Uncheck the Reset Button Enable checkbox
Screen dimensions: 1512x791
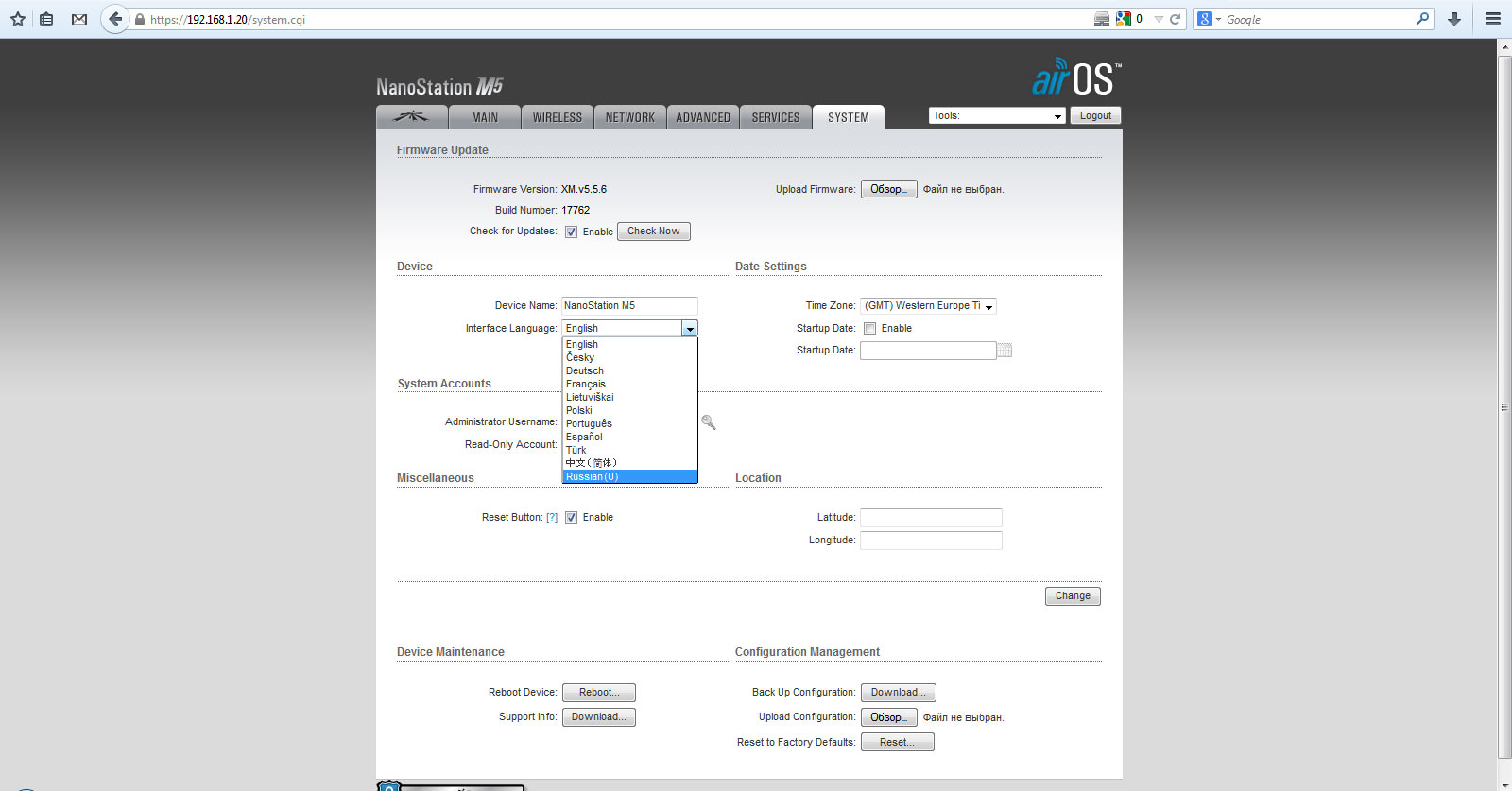click(x=572, y=518)
